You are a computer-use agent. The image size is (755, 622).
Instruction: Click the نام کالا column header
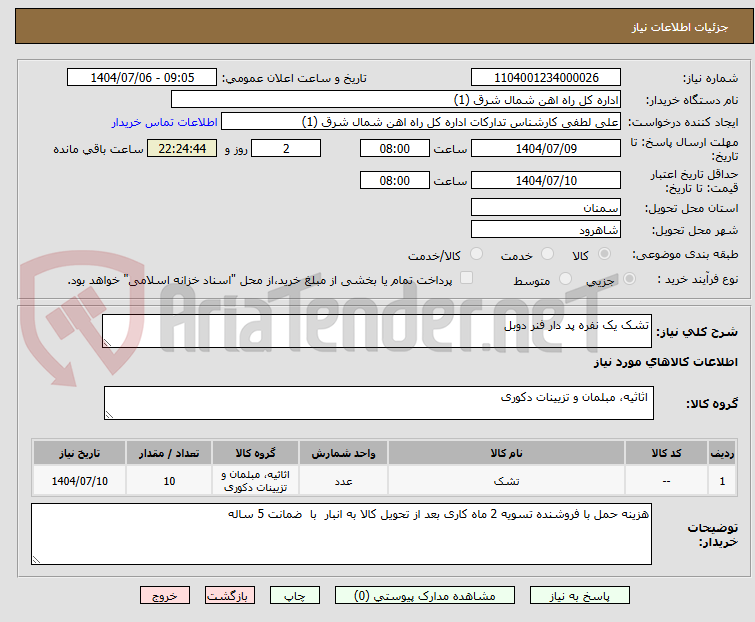[x=507, y=453]
